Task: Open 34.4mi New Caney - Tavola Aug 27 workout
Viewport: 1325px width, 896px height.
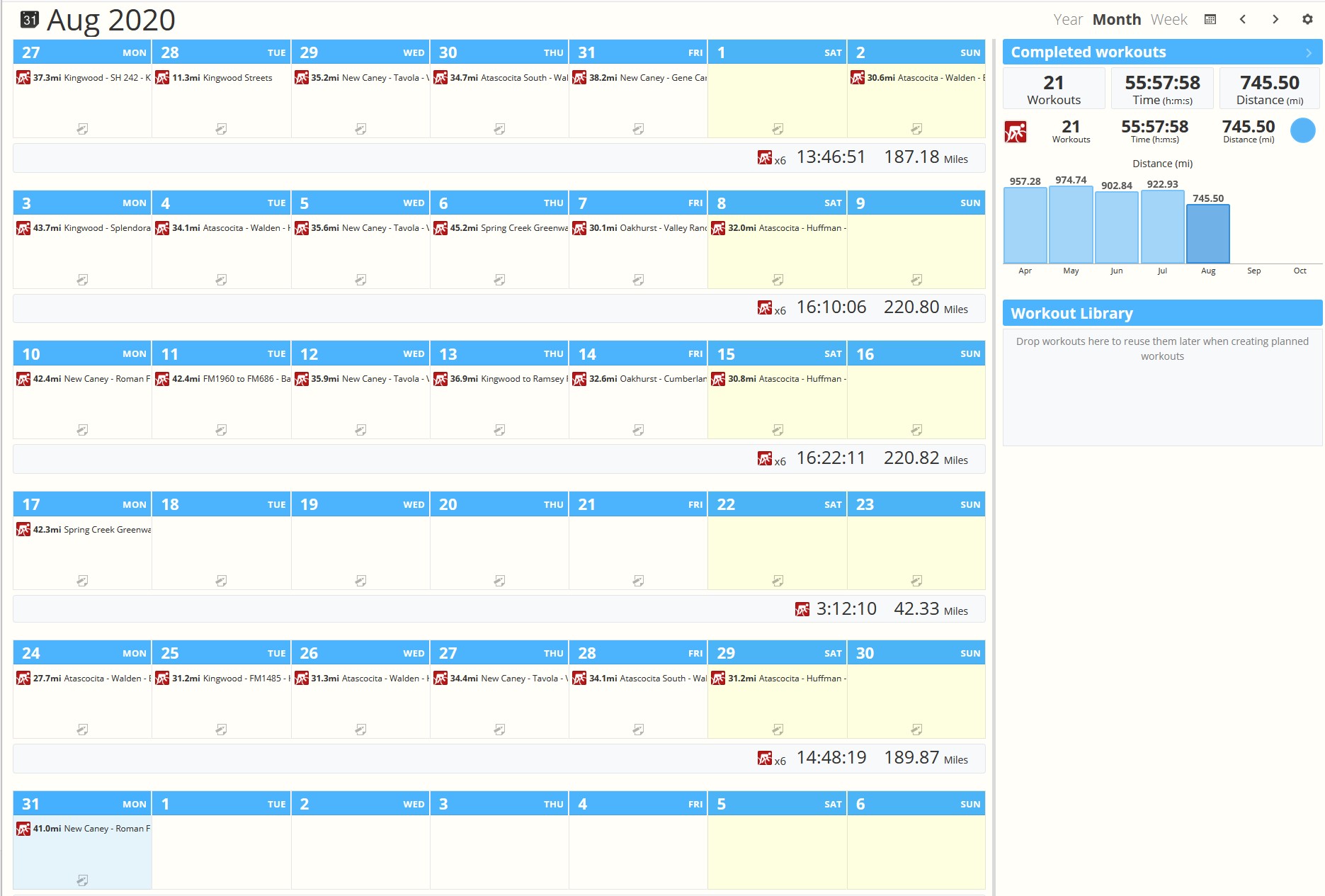Action: tap(500, 679)
